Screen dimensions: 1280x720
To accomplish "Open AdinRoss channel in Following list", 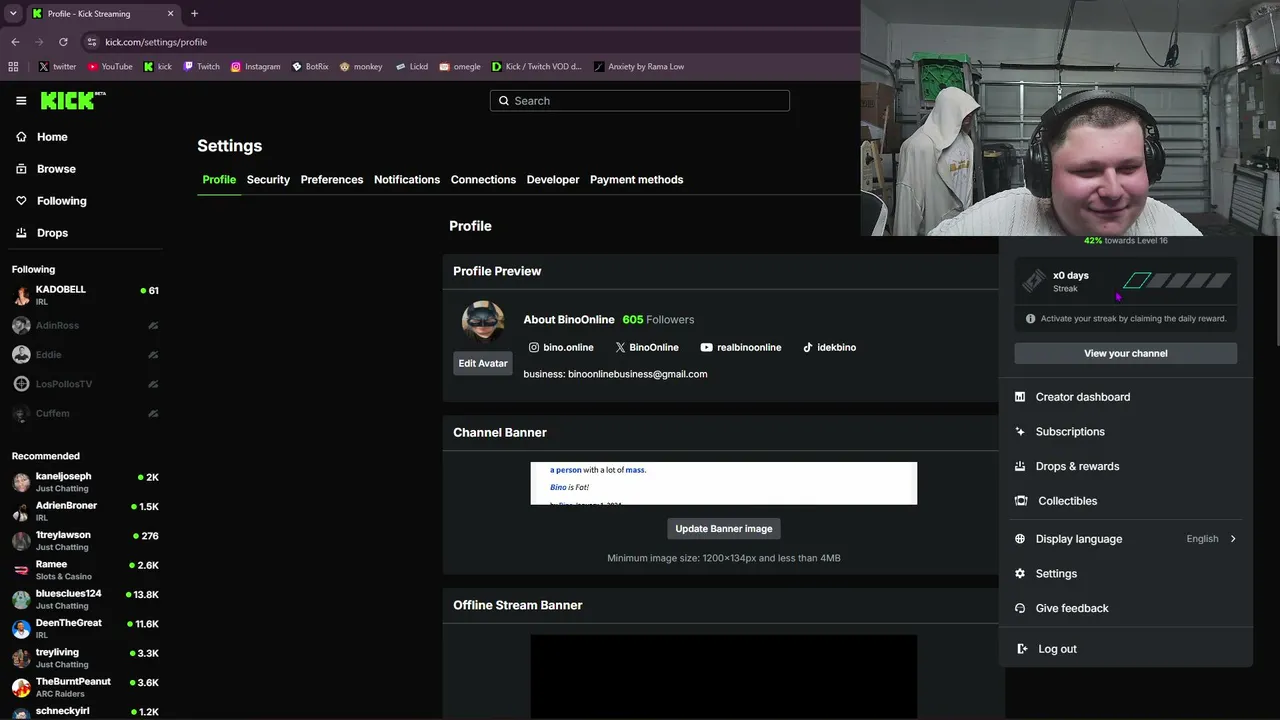I will coord(85,325).
